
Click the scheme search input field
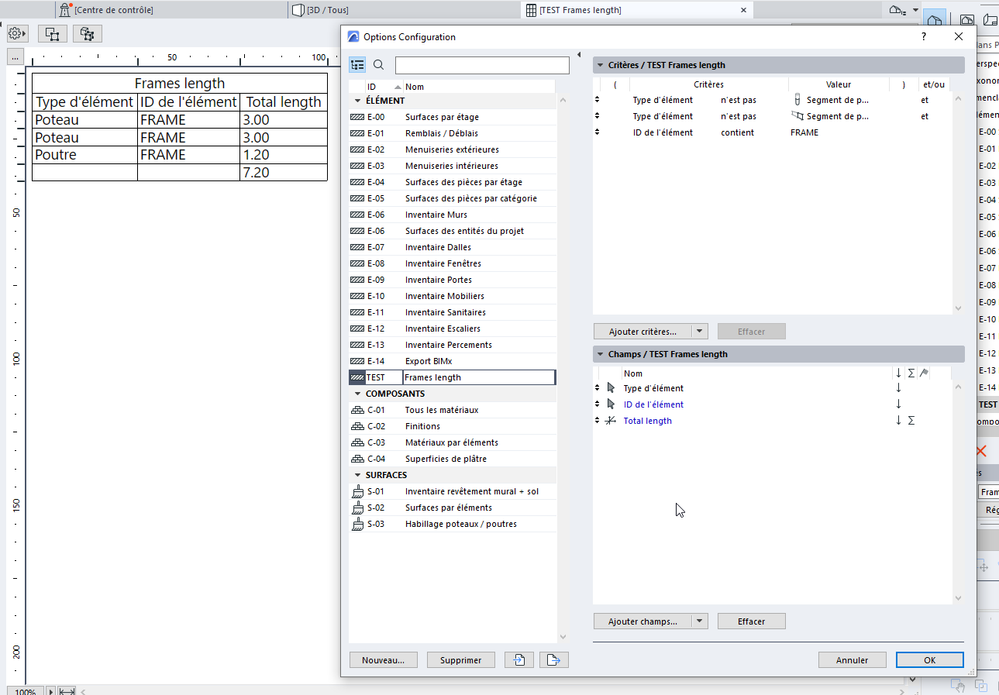[482, 65]
